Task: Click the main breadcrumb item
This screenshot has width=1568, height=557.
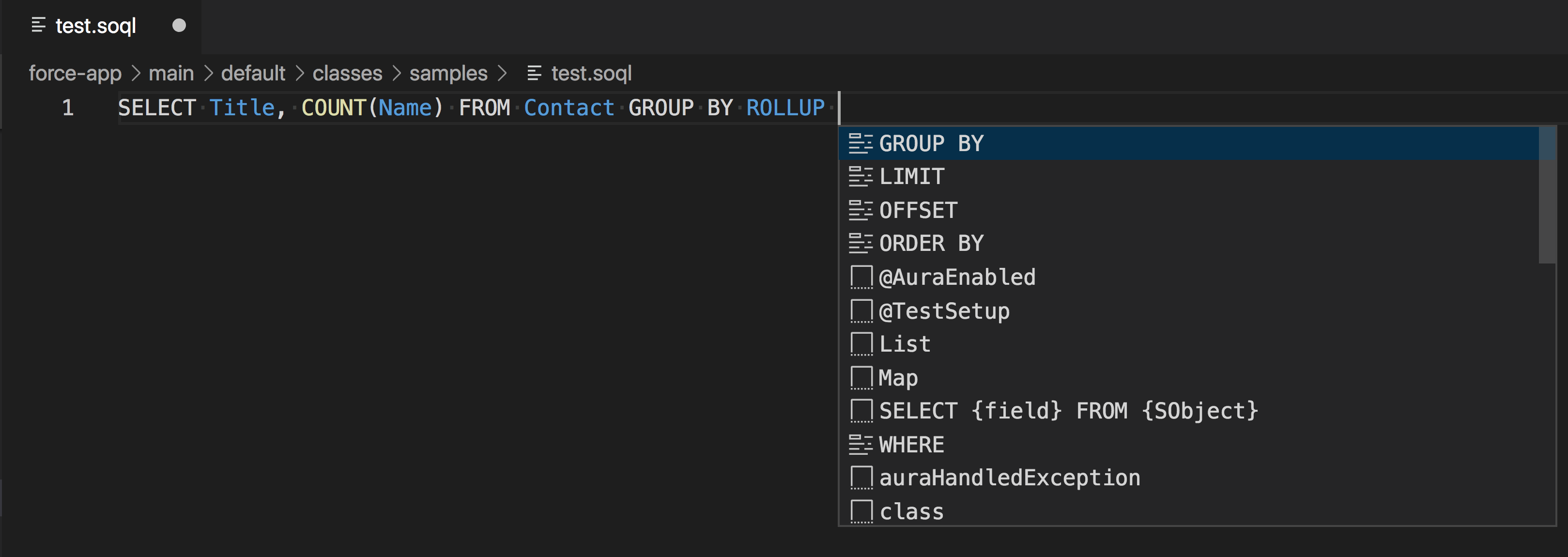Action: [x=171, y=73]
